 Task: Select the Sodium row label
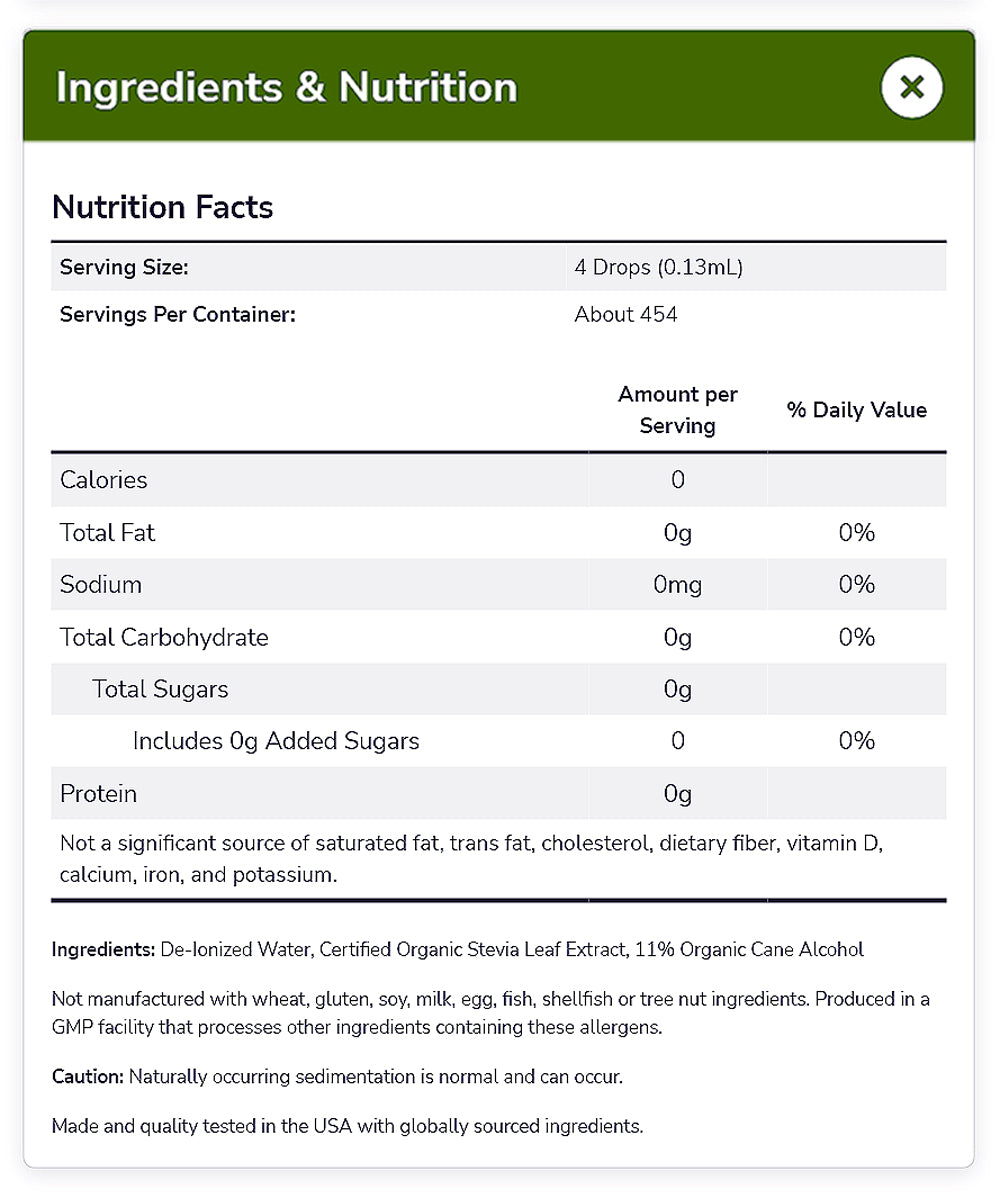[x=100, y=585]
